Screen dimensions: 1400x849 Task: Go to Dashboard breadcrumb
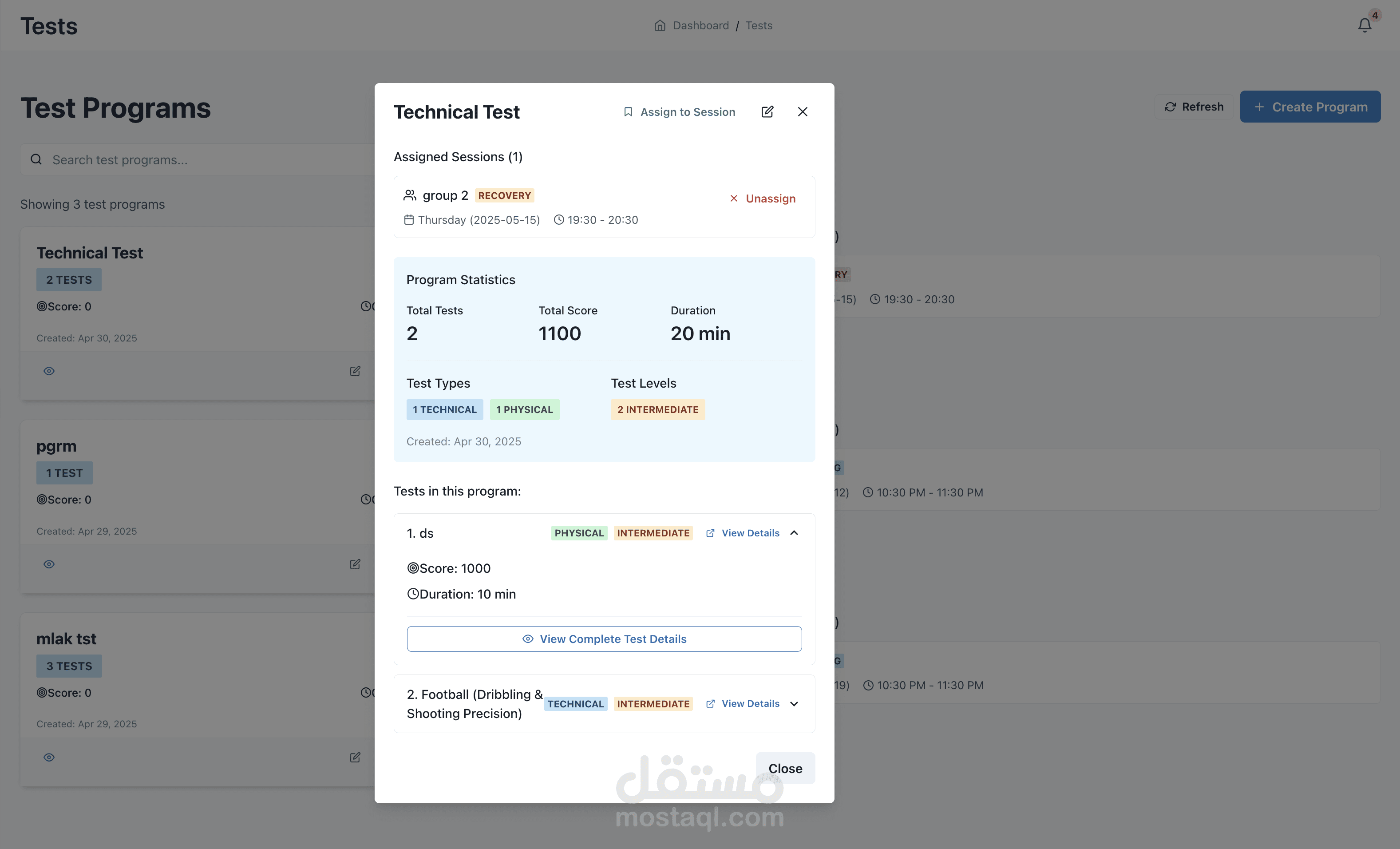click(700, 26)
